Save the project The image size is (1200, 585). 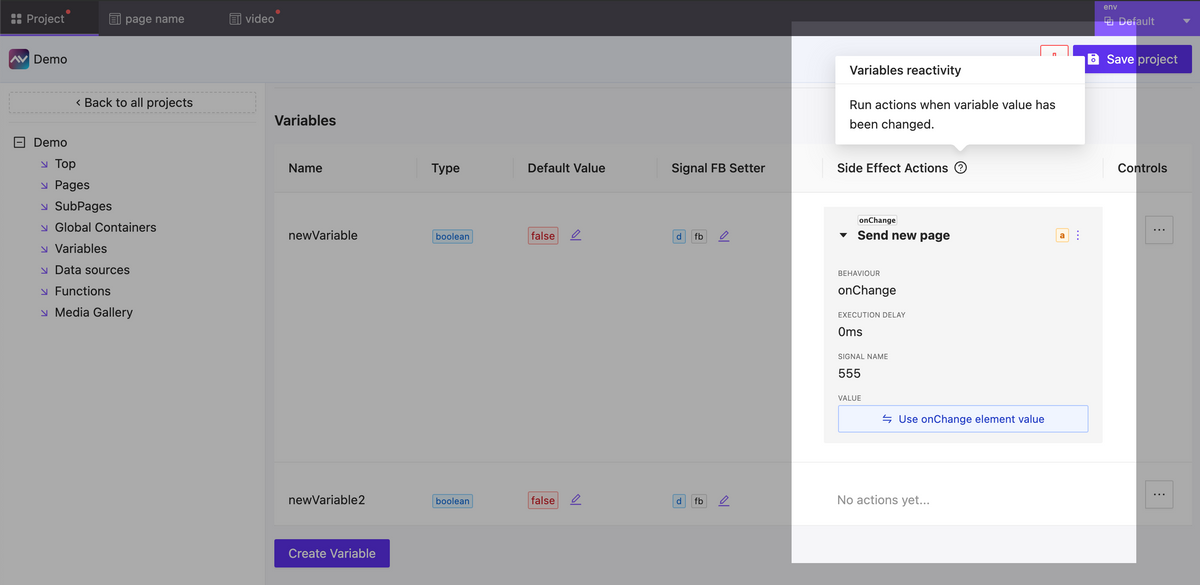[1132, 59]
